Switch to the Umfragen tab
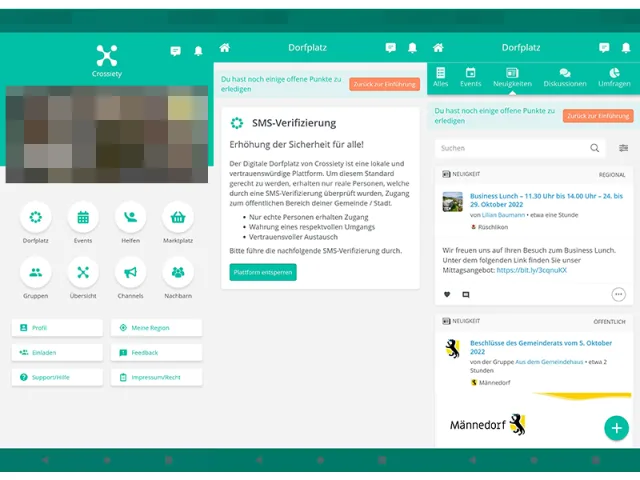The width and height of the screenshot is (640, 480). [x=614, y=77]
